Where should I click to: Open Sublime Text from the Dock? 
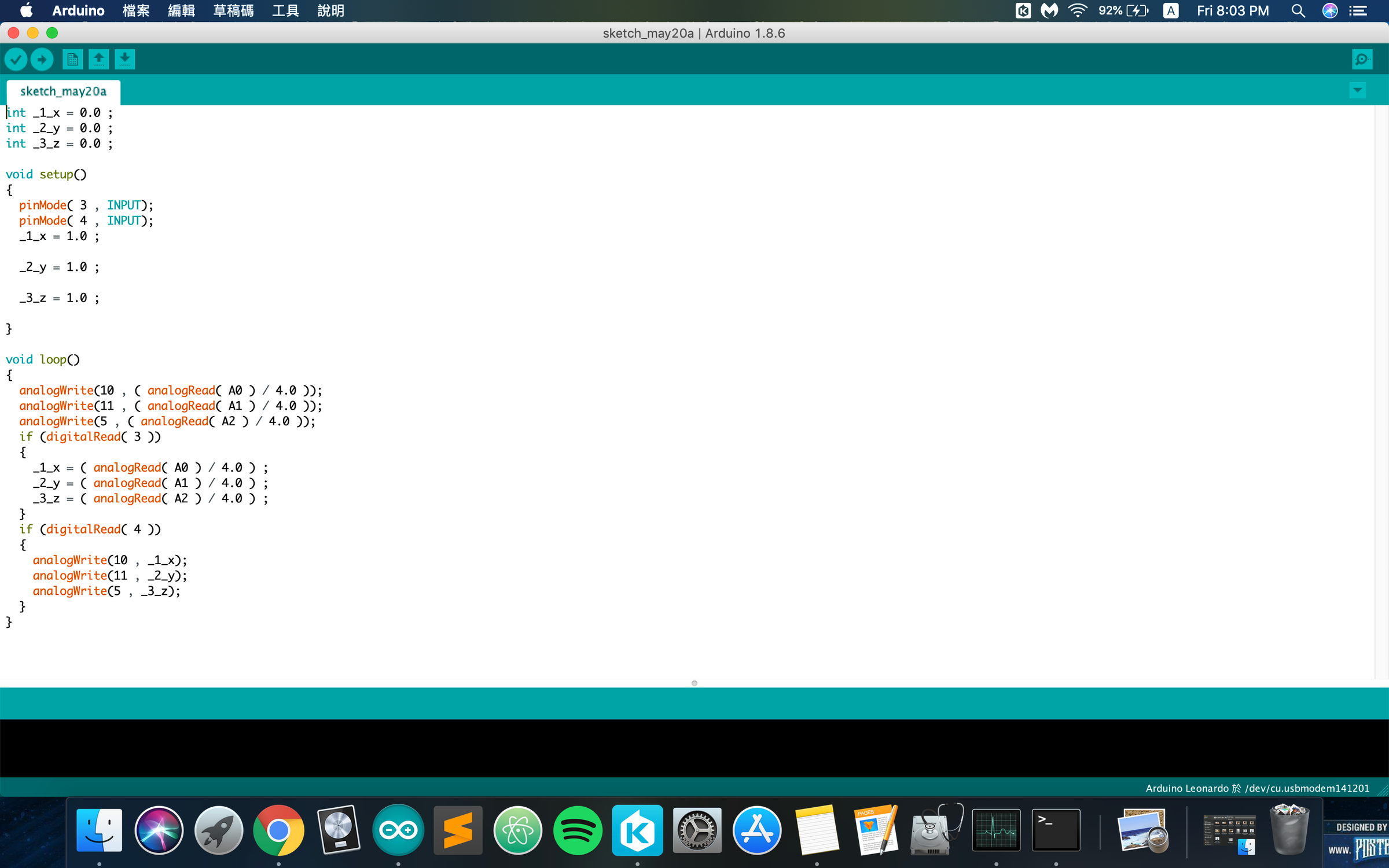[458, 830]
